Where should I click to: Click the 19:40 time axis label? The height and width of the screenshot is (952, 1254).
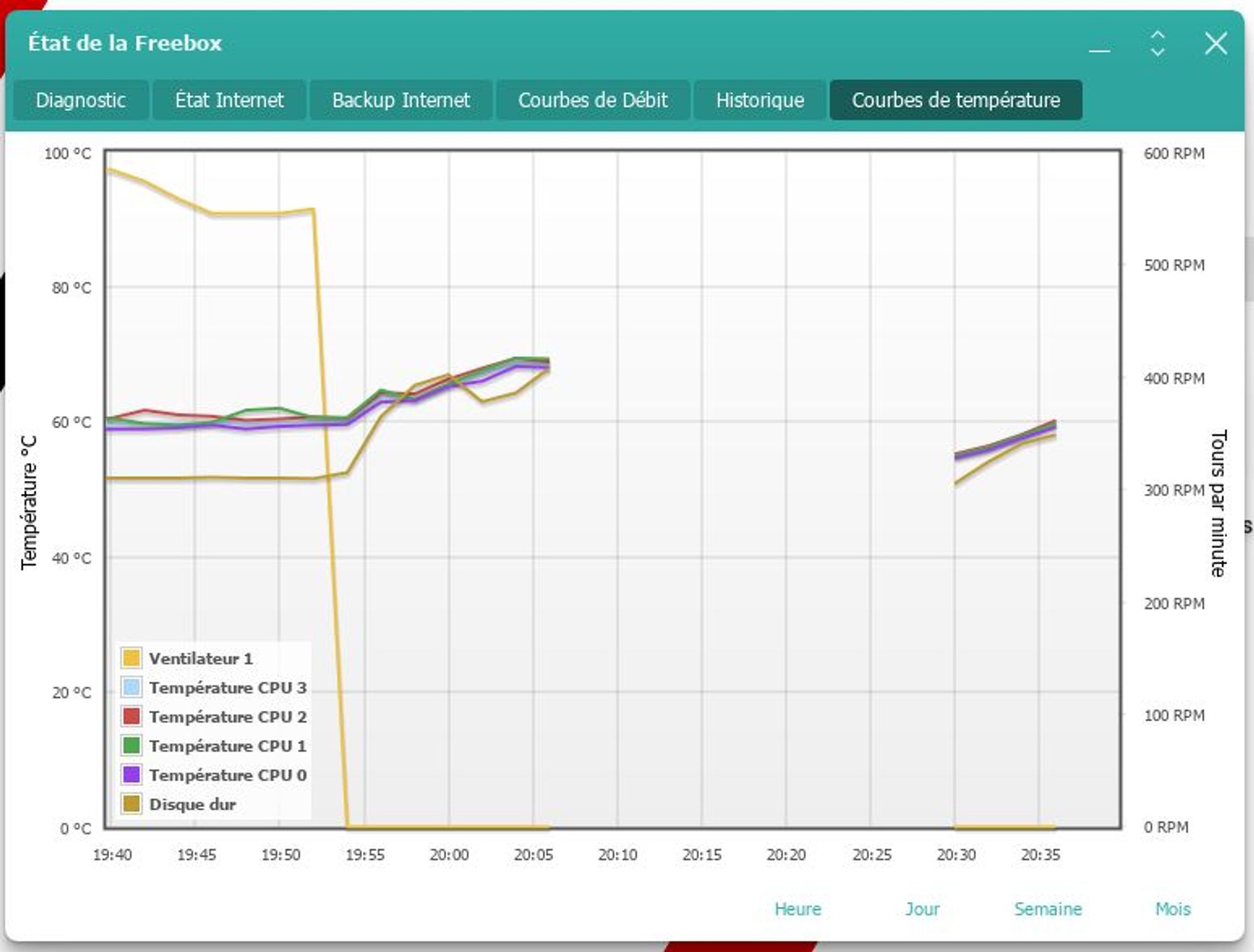pos(112,855)
